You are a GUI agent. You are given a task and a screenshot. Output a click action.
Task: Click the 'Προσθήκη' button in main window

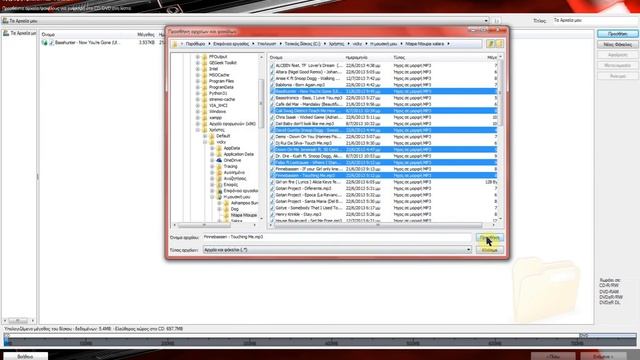(618, 34)
